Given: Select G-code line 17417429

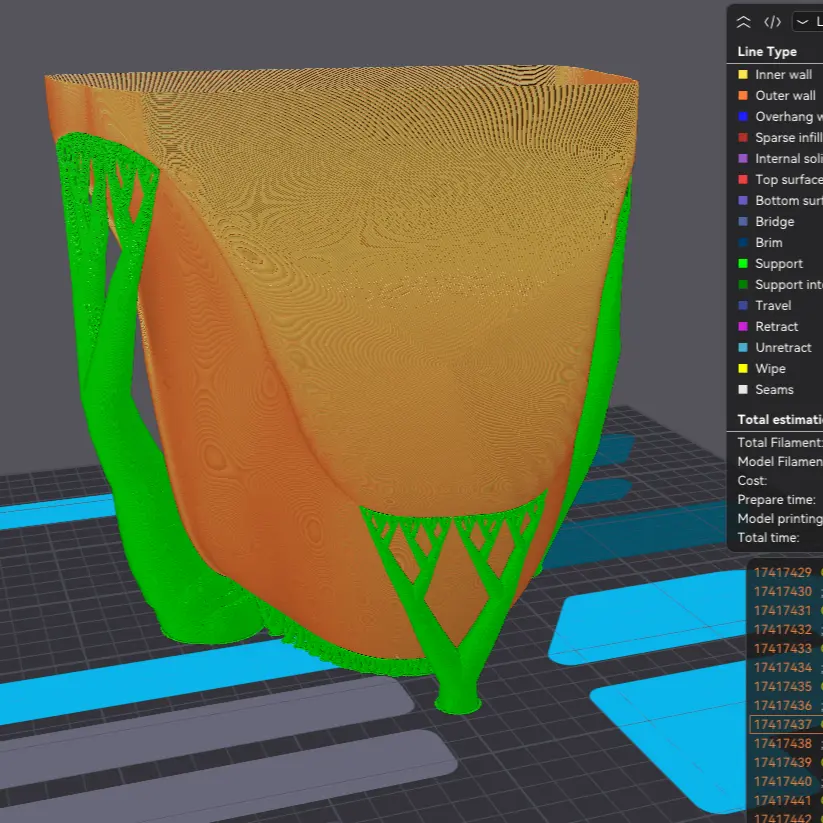Looking at the screenshot, I should point(782,572).
